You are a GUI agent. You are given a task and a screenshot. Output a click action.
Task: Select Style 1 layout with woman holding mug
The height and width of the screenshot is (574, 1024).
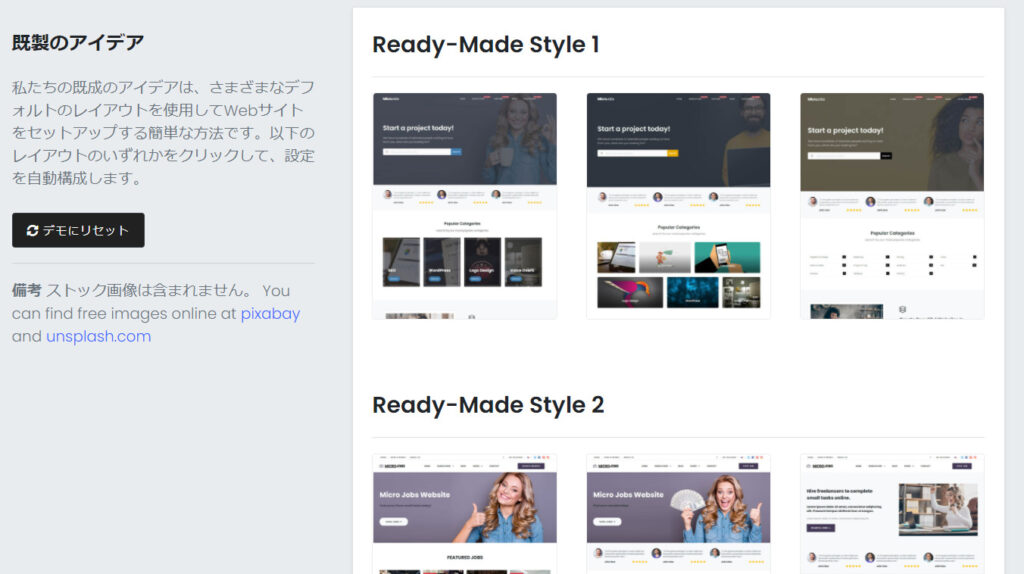point(464,206)
